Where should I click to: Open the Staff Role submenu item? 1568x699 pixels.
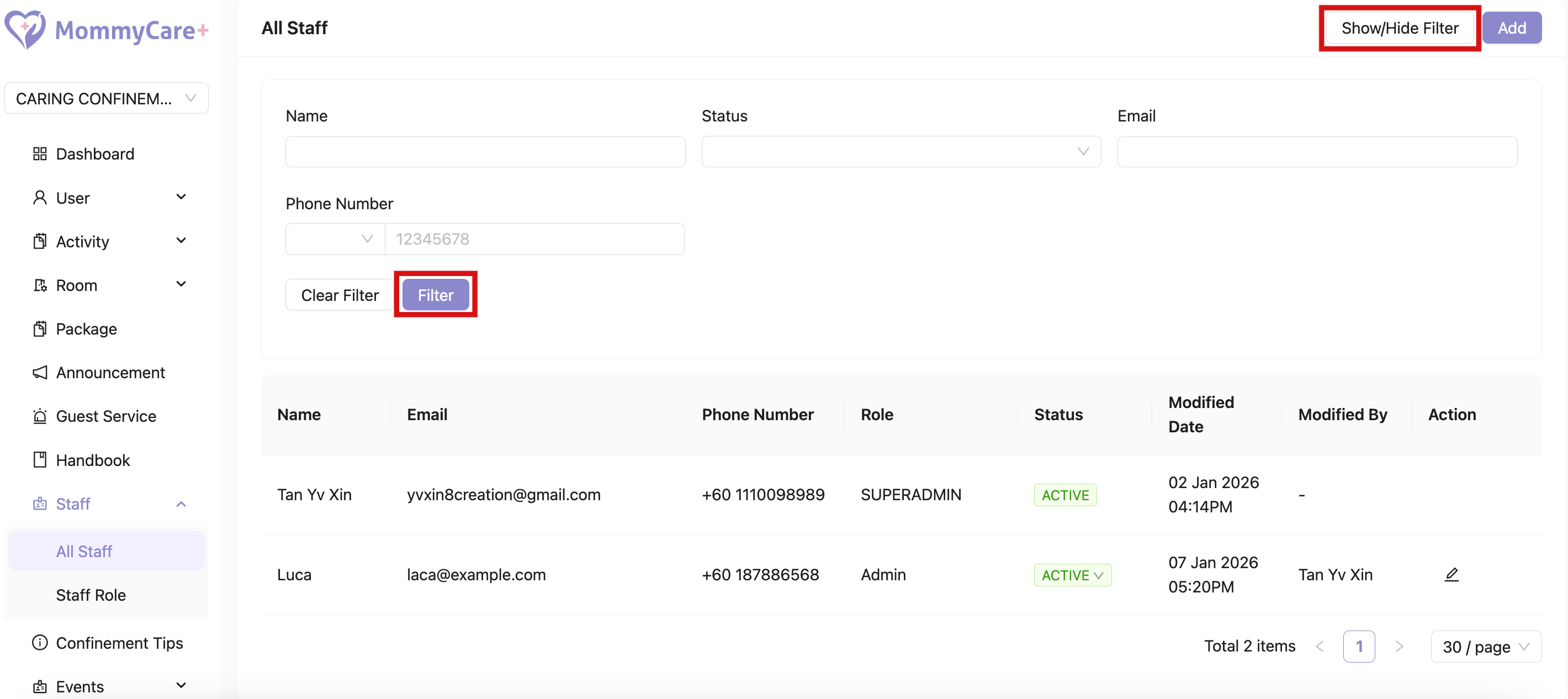click(91, 595)
